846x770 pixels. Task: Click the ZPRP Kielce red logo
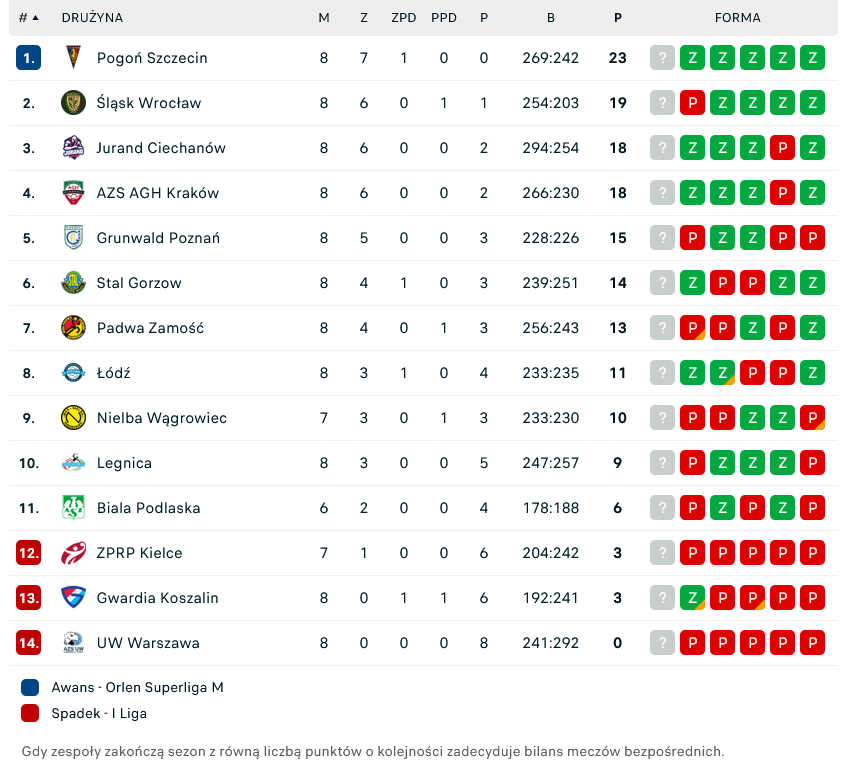pyautogui.click(x=73, y=553)
